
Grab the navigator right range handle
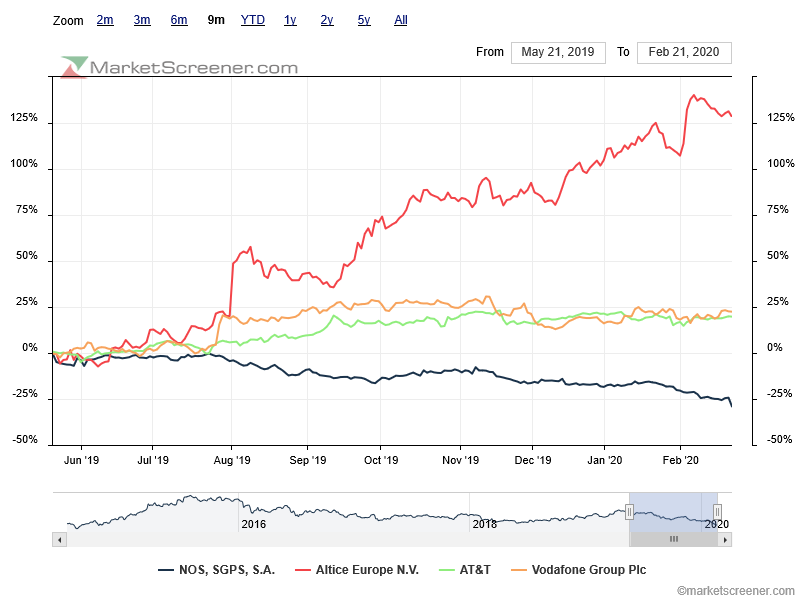tap(718, 512)
